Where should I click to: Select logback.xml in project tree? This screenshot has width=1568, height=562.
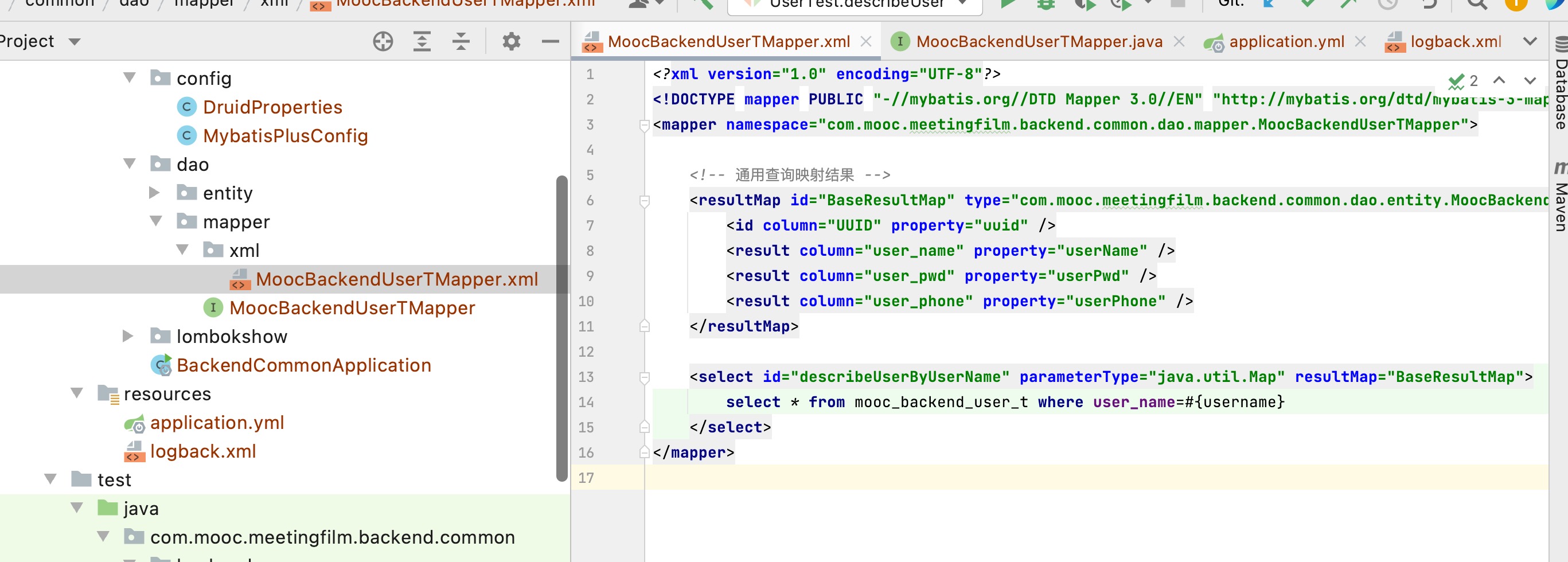[x=202, y=451]
